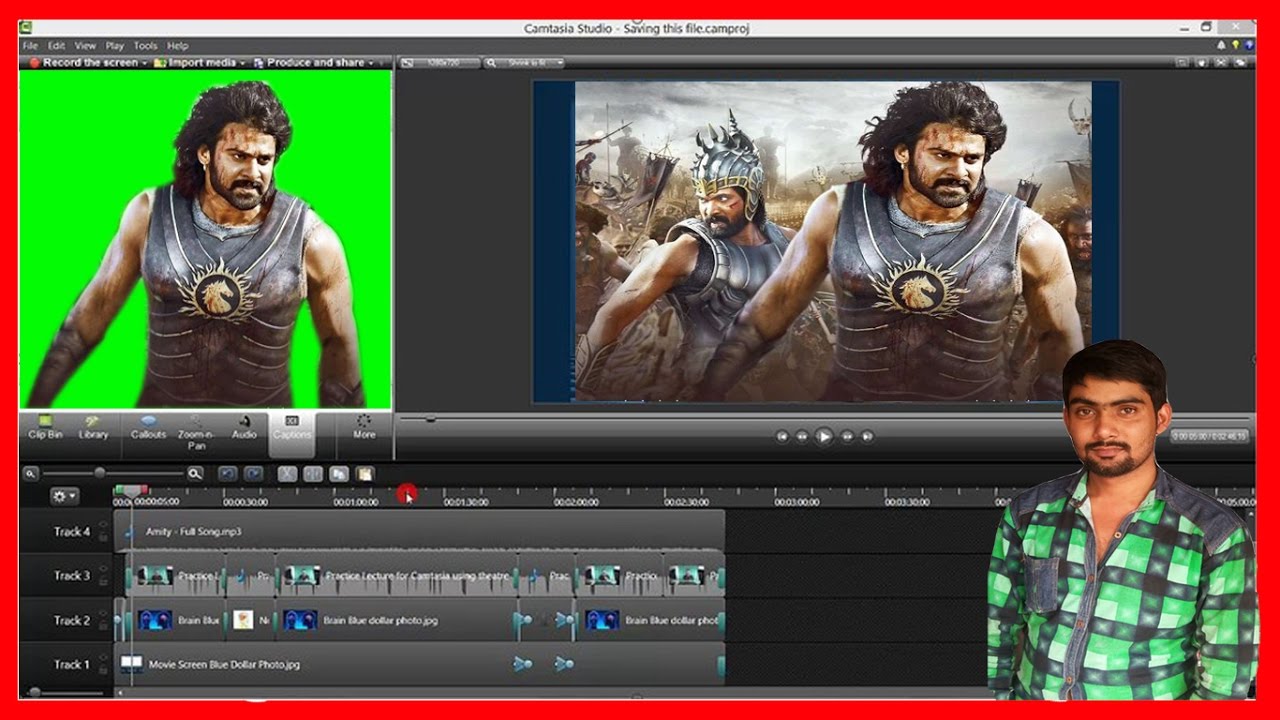Show more task tabs via More

pos(364,427)
